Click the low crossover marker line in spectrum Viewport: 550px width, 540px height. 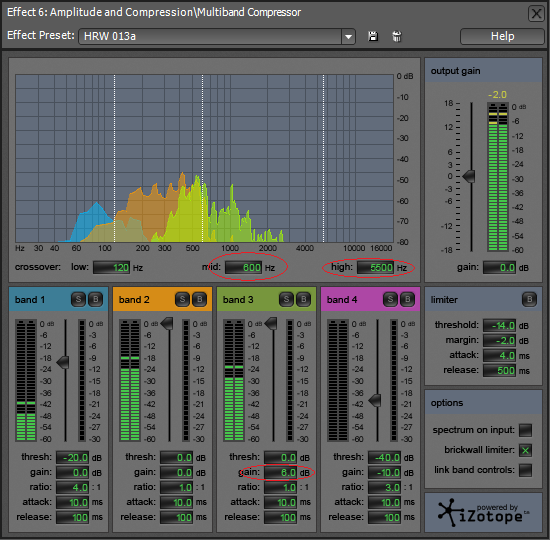point(114,158)
